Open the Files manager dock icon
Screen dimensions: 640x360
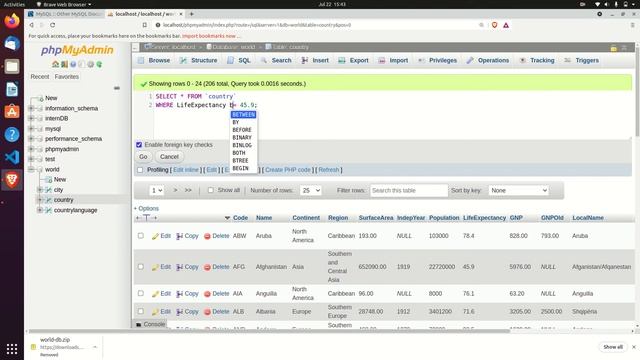[12, 66]
